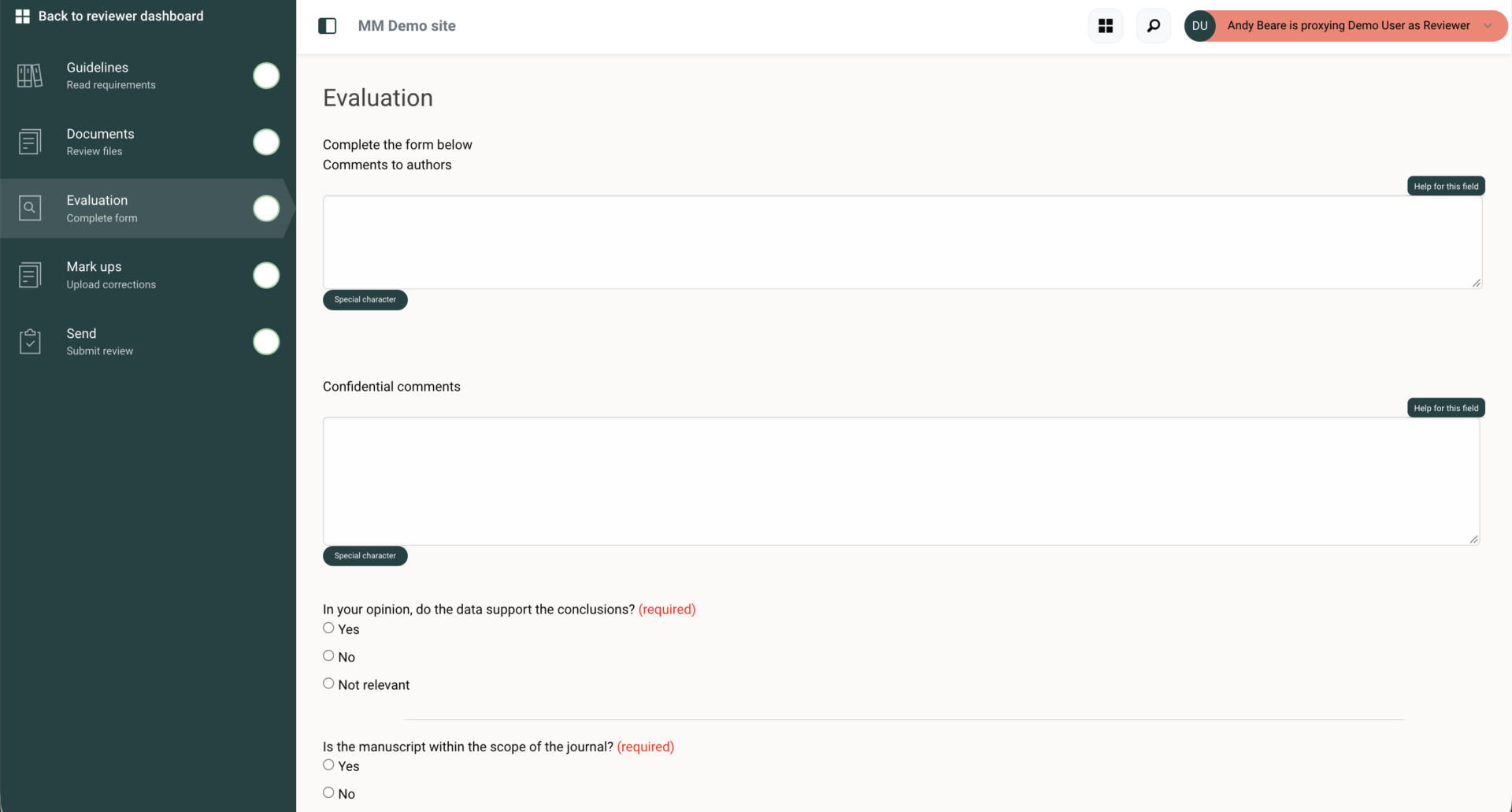The image size is (1512, 812).
Task: Open the search magnifier in header
Action: (1154, 26)
